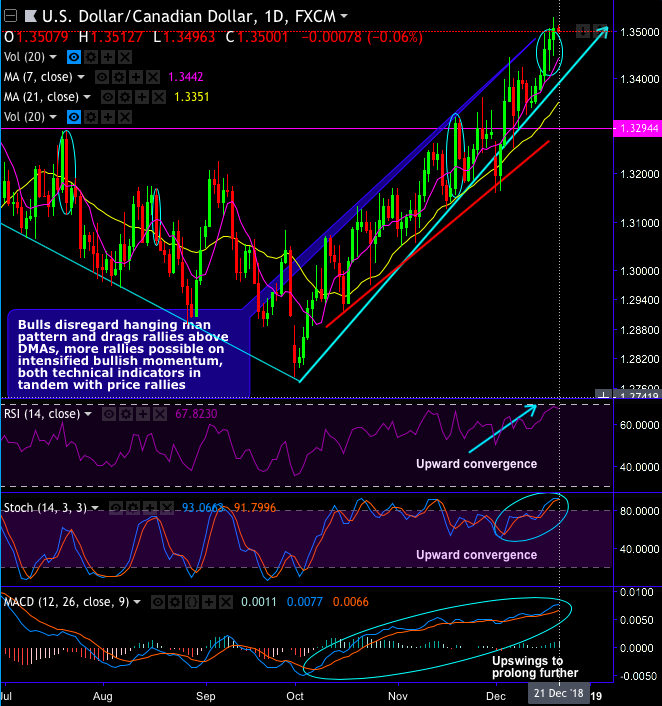The height and width of the screenshot is (706, 662).
Task: Expand lower Vol (20) dropdown arrow
Action: pos(53,117)
